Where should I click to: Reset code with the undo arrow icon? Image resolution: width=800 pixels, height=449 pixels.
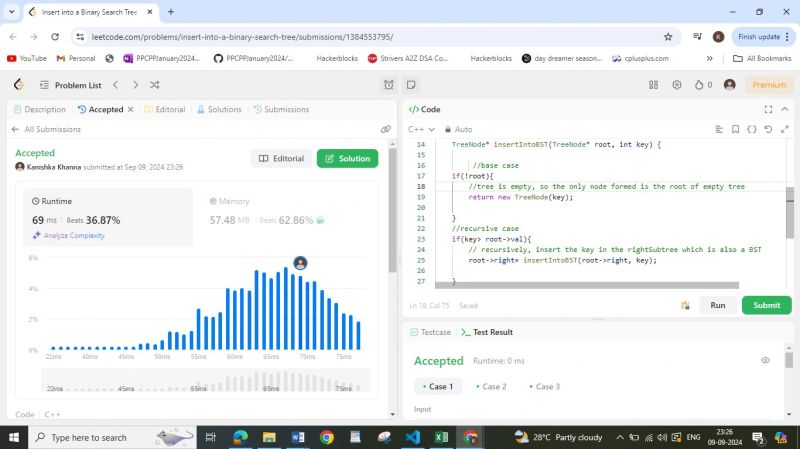coord(768,129)
